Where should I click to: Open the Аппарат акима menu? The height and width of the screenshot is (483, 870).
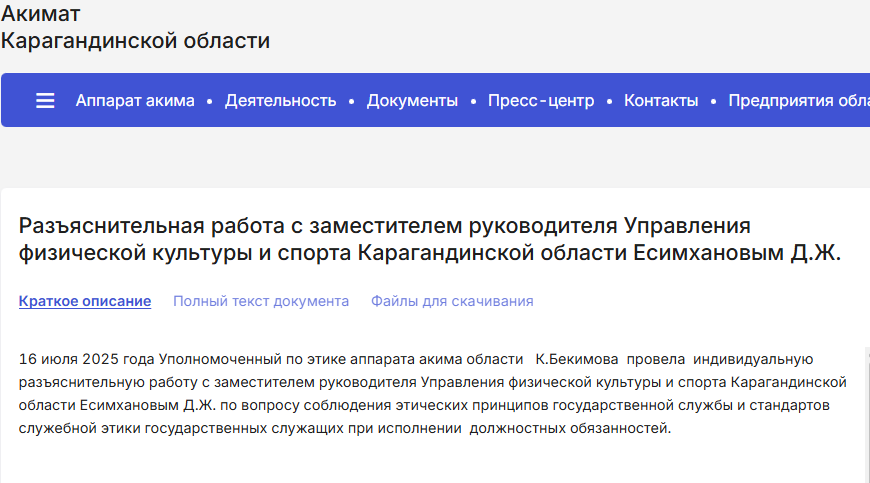(135, 101)
